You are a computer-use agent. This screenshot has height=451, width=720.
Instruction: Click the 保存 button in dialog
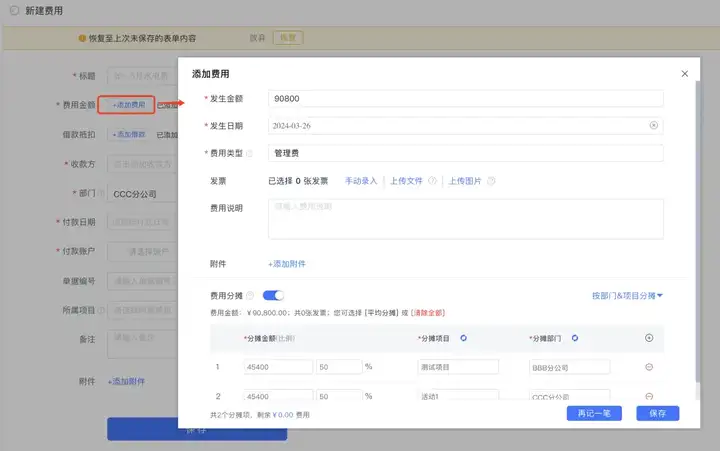coord(658,413)
